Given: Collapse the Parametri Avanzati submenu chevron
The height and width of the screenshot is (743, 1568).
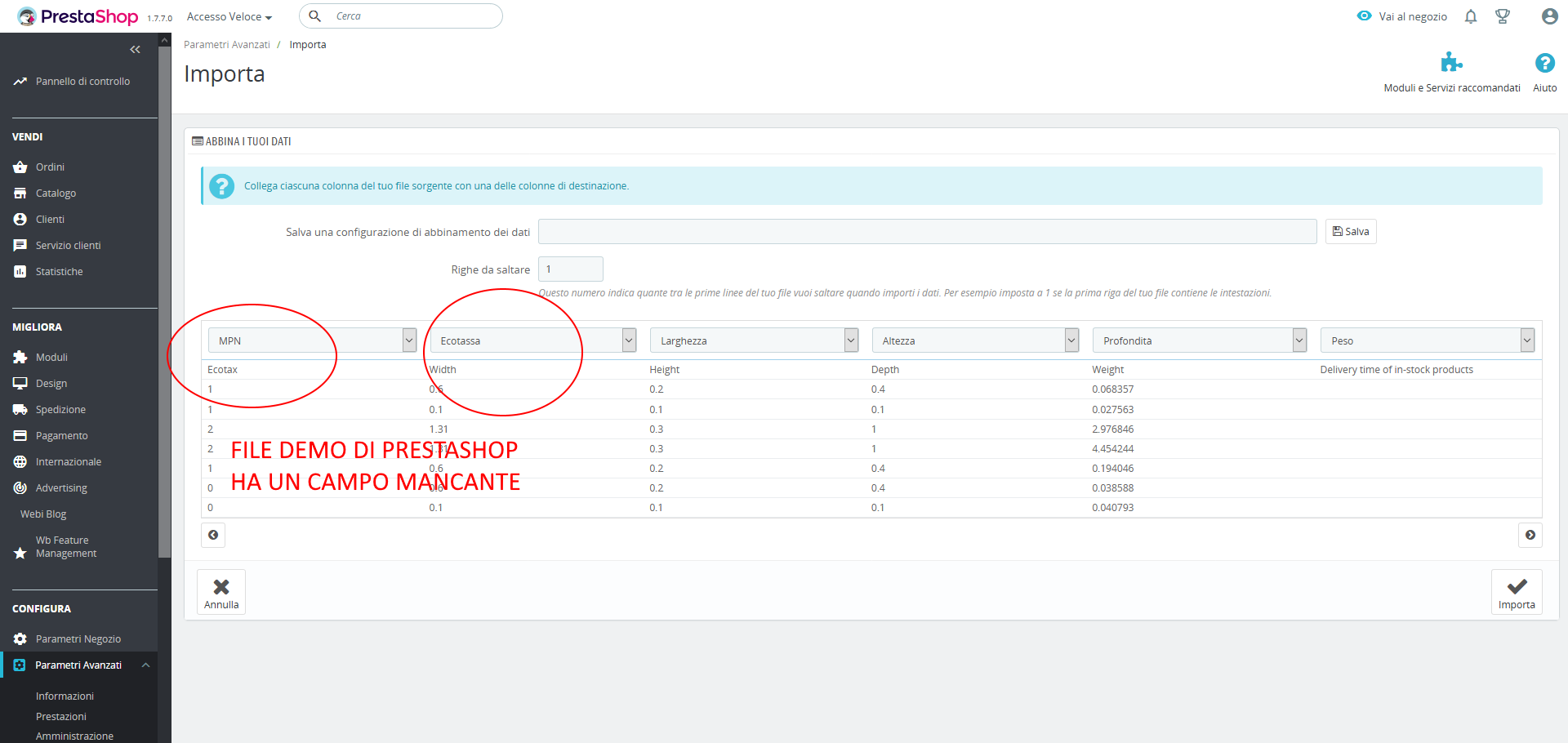Looking at the screenshot, I should coord(145,665).
